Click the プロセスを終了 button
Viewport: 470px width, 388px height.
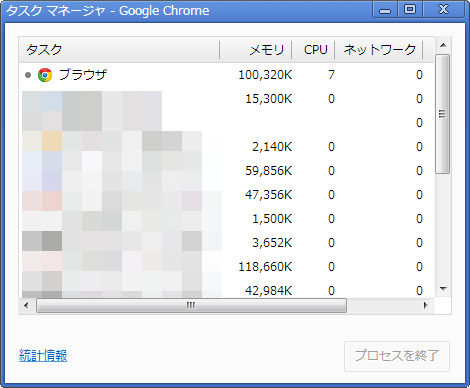397,356
